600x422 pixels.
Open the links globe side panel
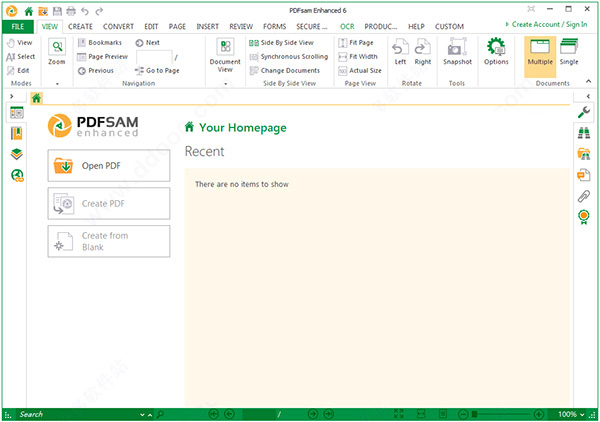click(17, 176)
